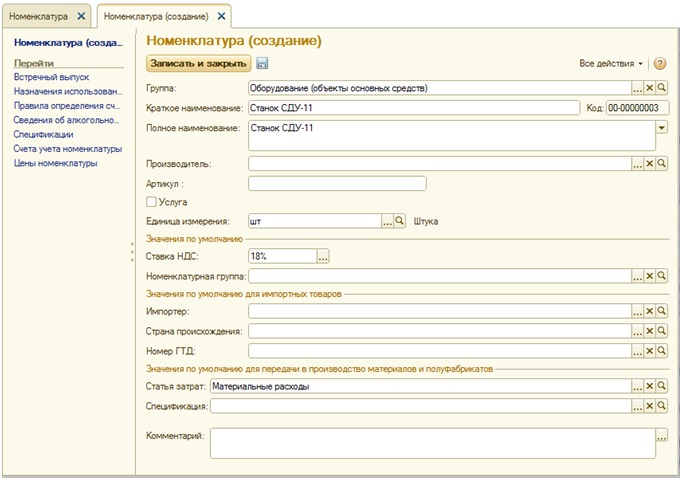The image size is (682, 480).
Task: Open the help question mark icon
Action: tap(660, 64)
